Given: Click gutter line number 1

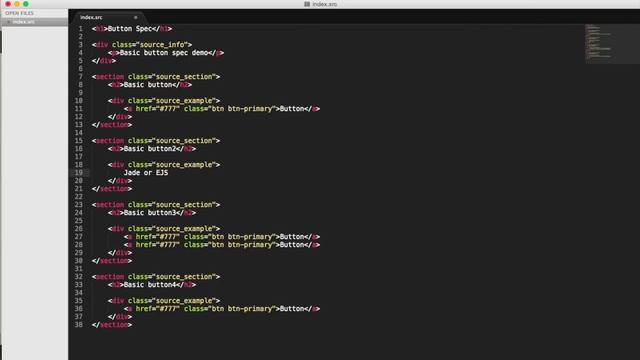Looking at the screenshot, I should [80, 29].
